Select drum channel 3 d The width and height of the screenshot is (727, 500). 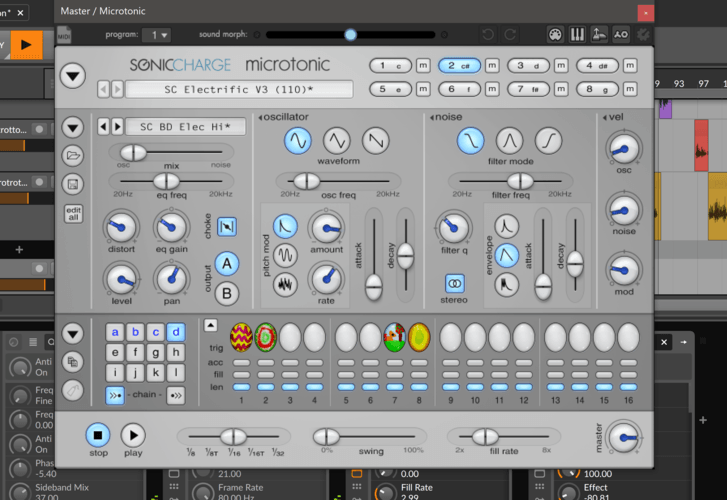point(528,66)
